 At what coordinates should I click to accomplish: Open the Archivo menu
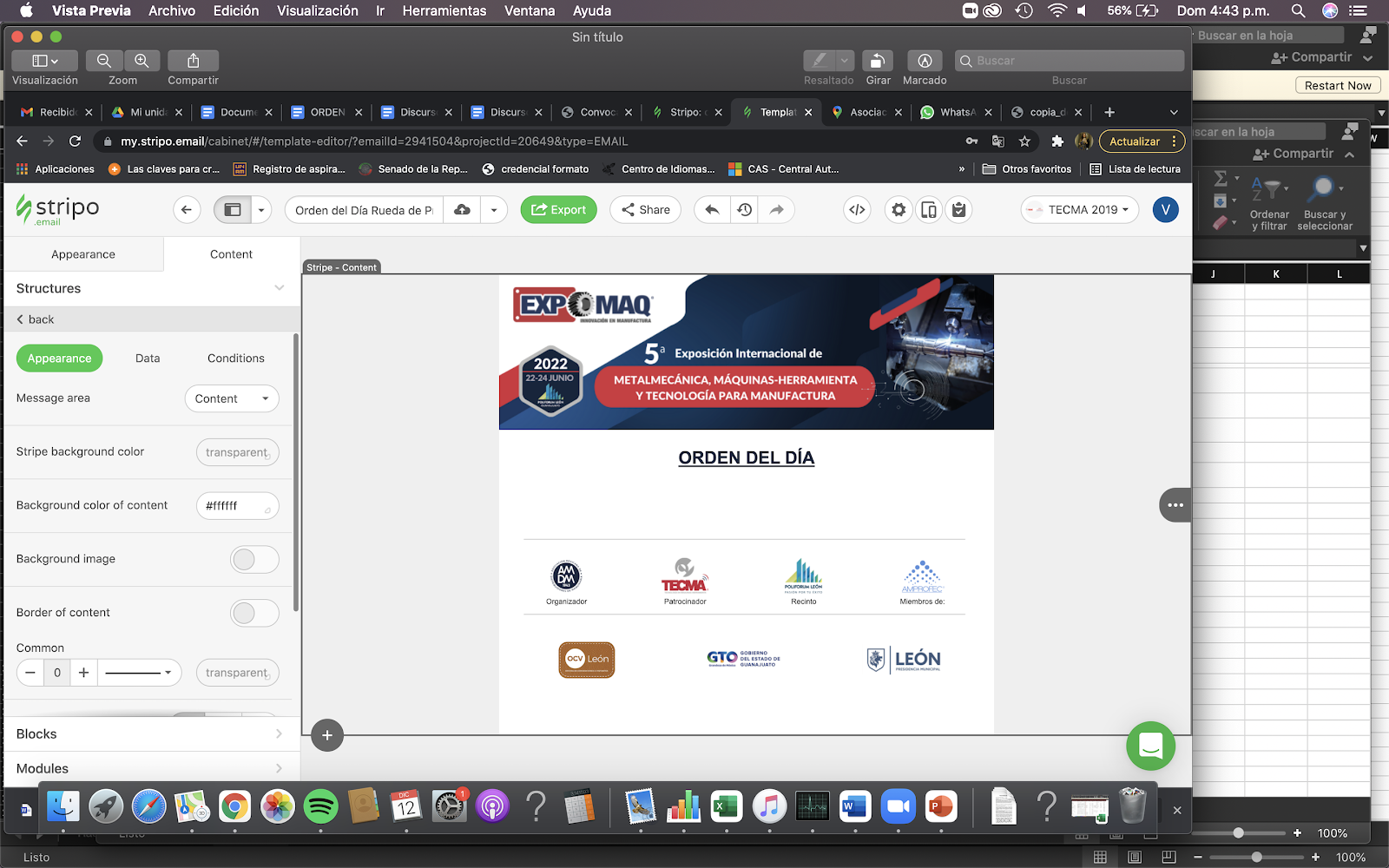pyautogui.click(x=171, y=10)
